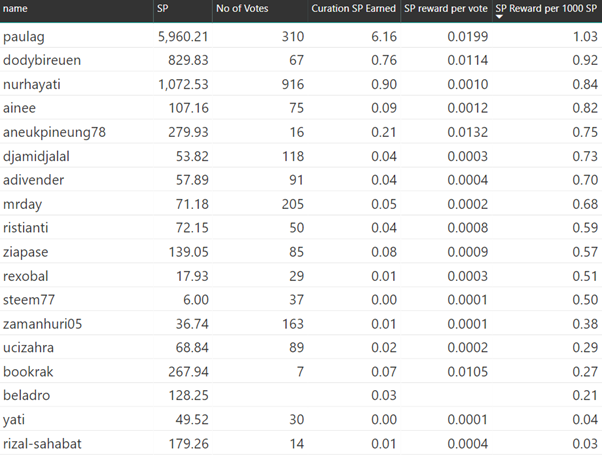602x455 pixels.
Task: Click the vote count 205
Action: (x=293, y=204)
